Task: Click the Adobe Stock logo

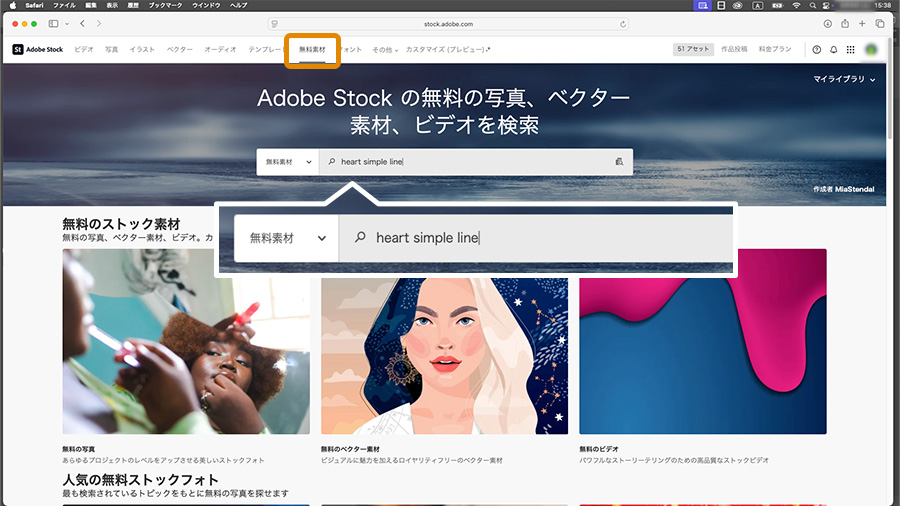Action: 38,49
